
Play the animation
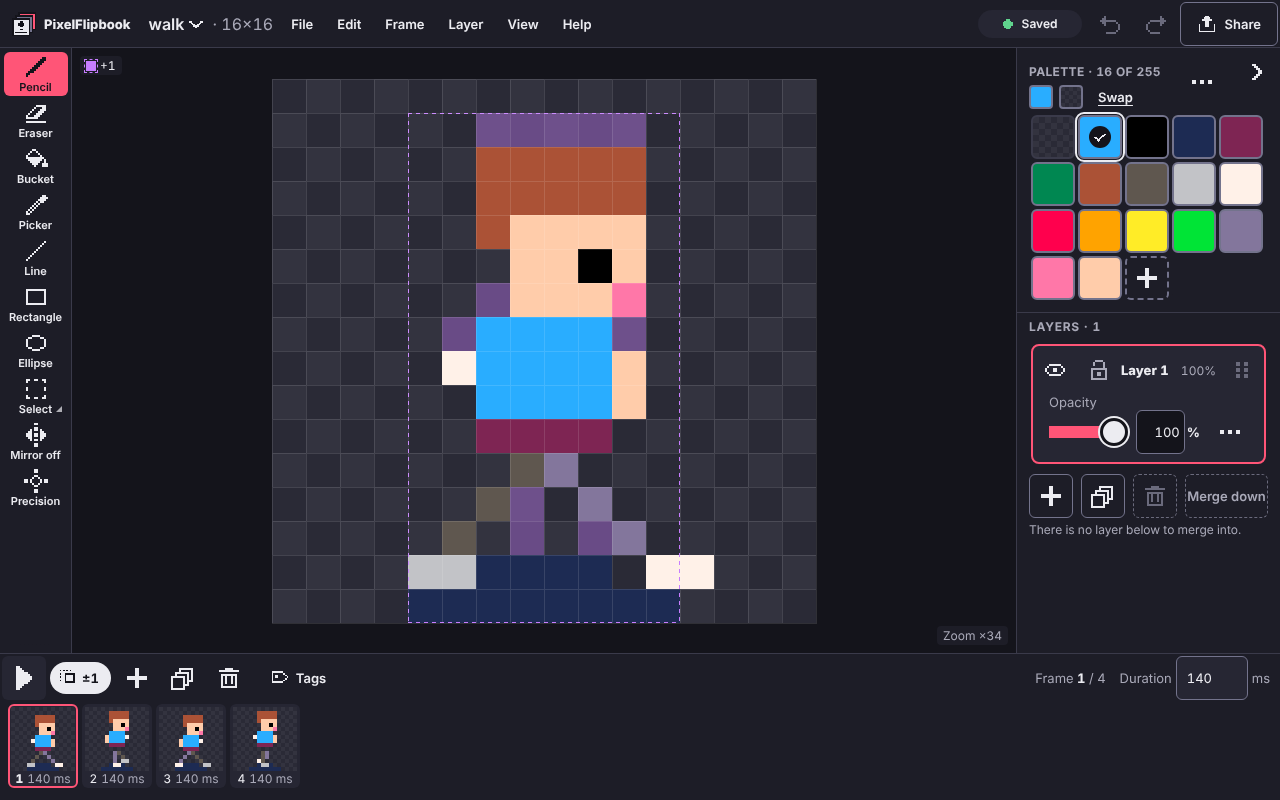24,678
